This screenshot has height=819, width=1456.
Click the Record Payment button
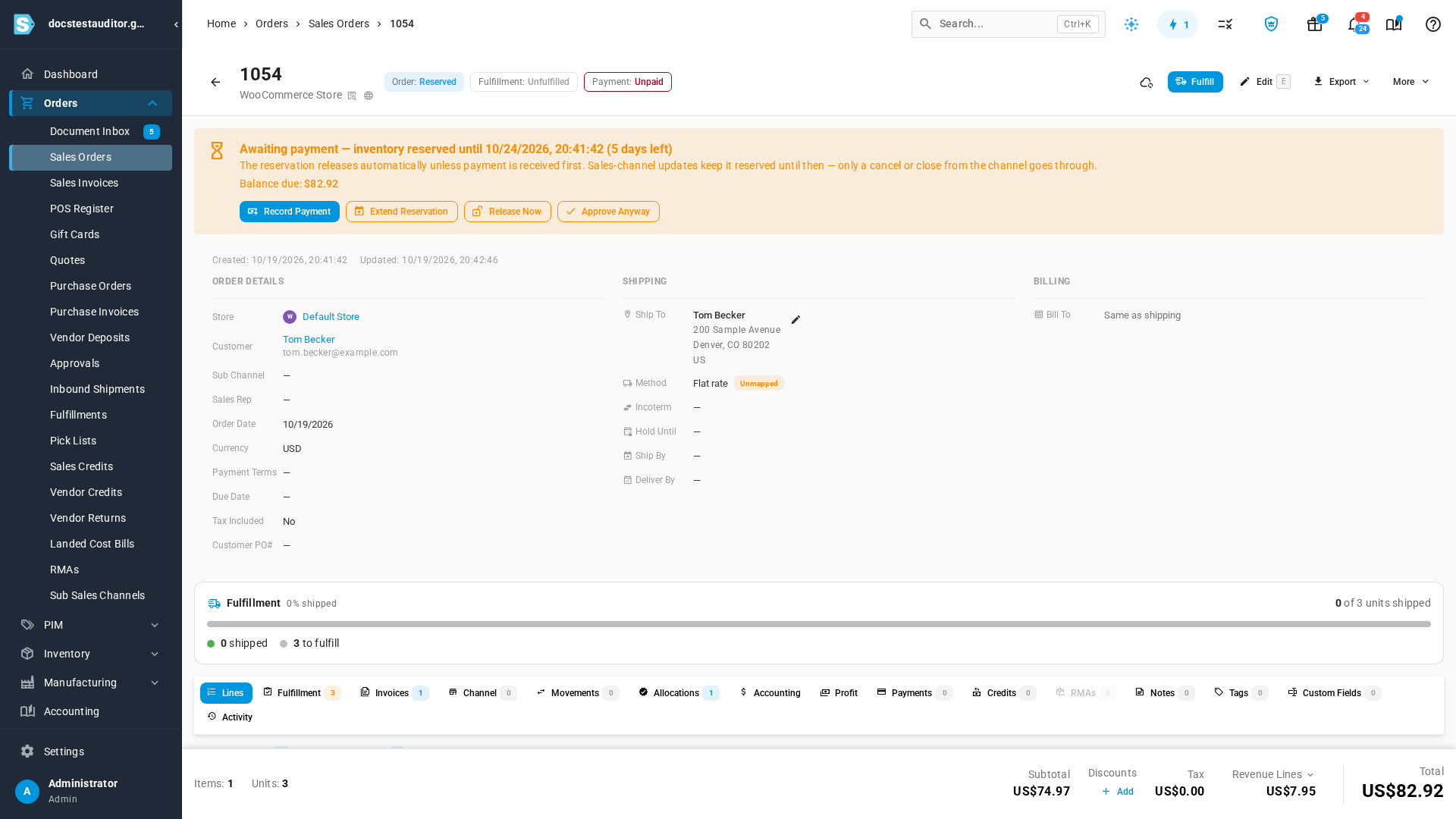(x=290, y=212)
